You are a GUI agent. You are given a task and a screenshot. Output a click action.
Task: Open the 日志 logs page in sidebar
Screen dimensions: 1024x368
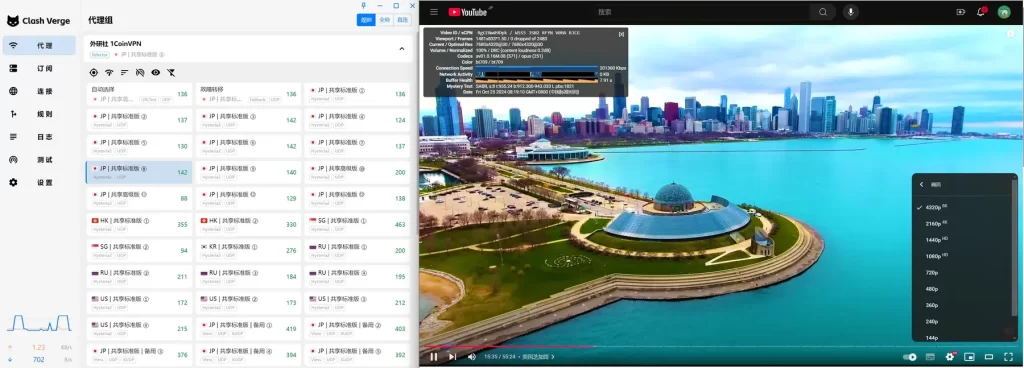pyautogui.click(x=40, y=137)
